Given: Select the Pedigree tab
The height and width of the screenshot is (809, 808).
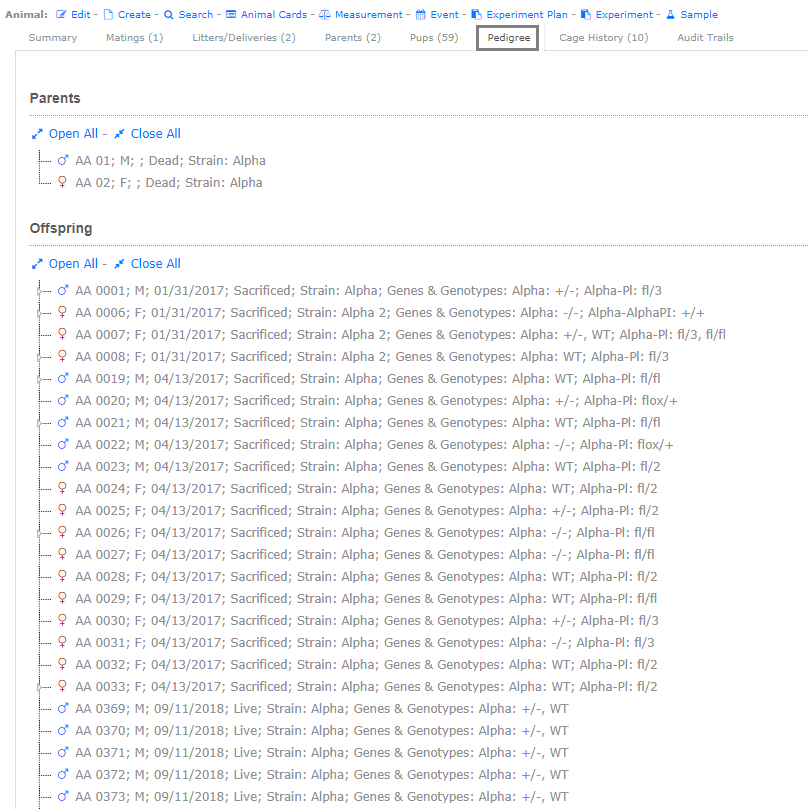Looking at the screenshot, I should coord(508,38).
